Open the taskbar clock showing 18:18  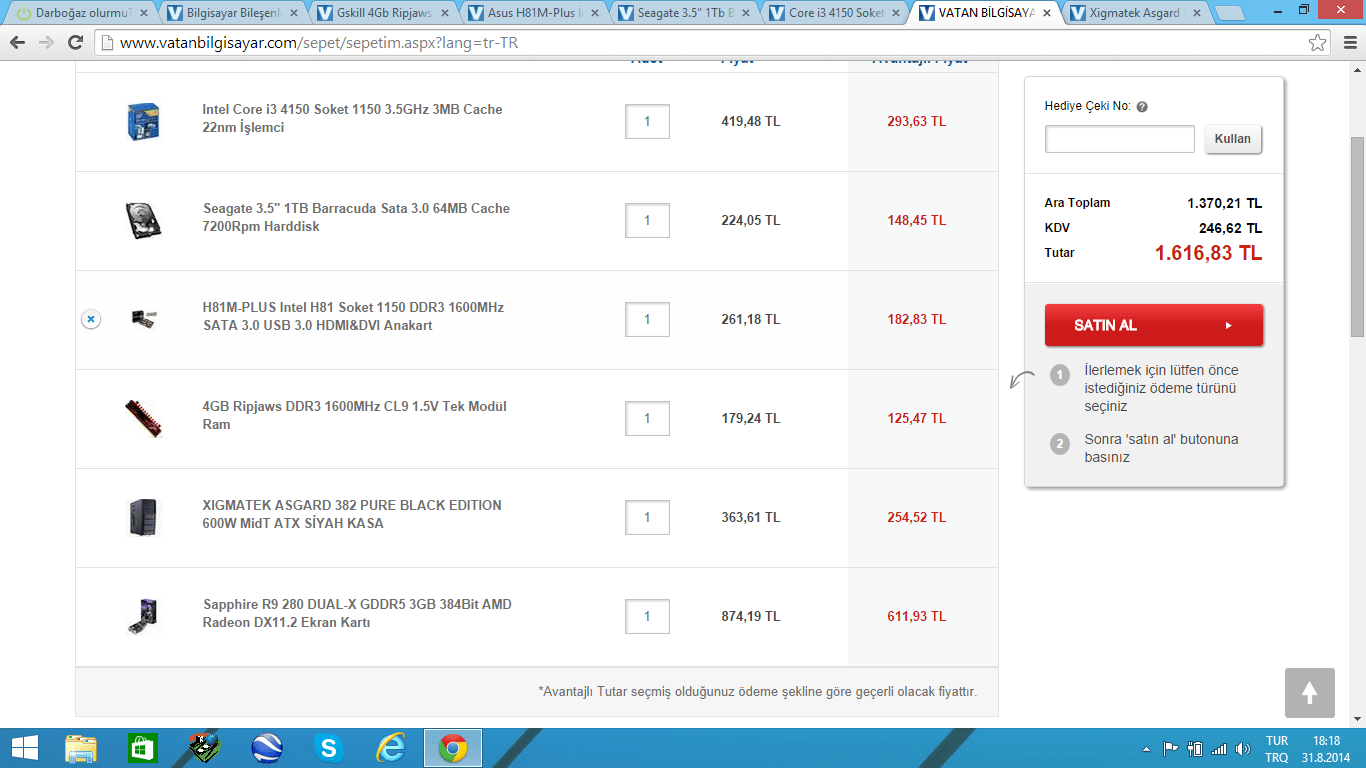click(x=1326, y=749)
